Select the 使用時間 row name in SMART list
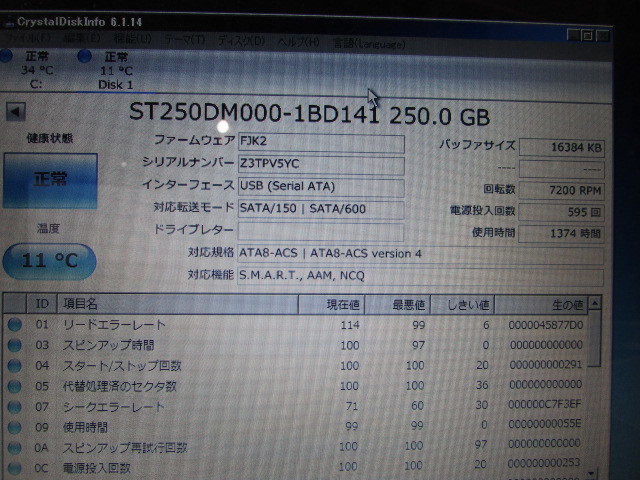The image size is (640, 480). [x=85, y=427]
